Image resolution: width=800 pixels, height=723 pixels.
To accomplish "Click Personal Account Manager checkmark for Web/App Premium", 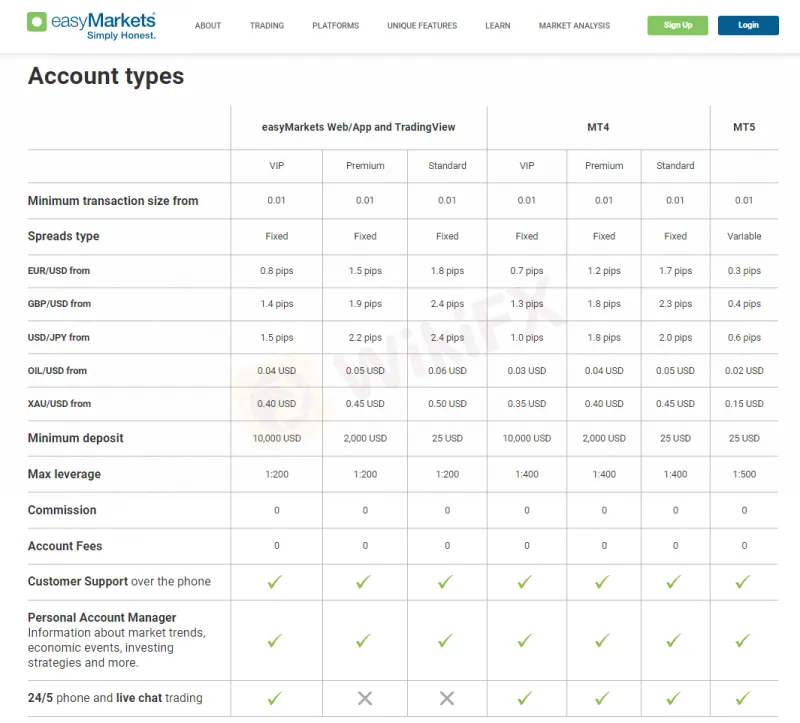I will click(x=363, y=640).
